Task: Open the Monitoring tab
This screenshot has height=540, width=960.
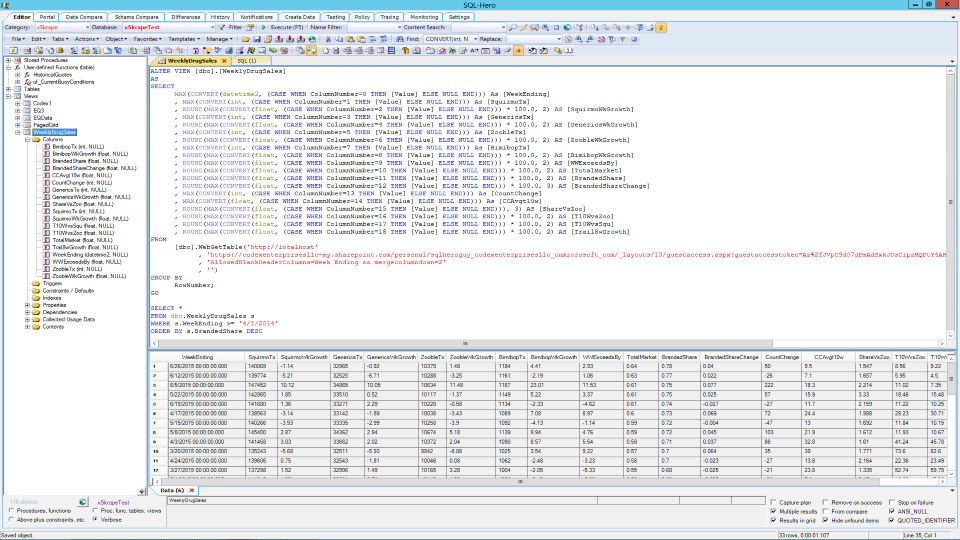Action: pos(424,17)
